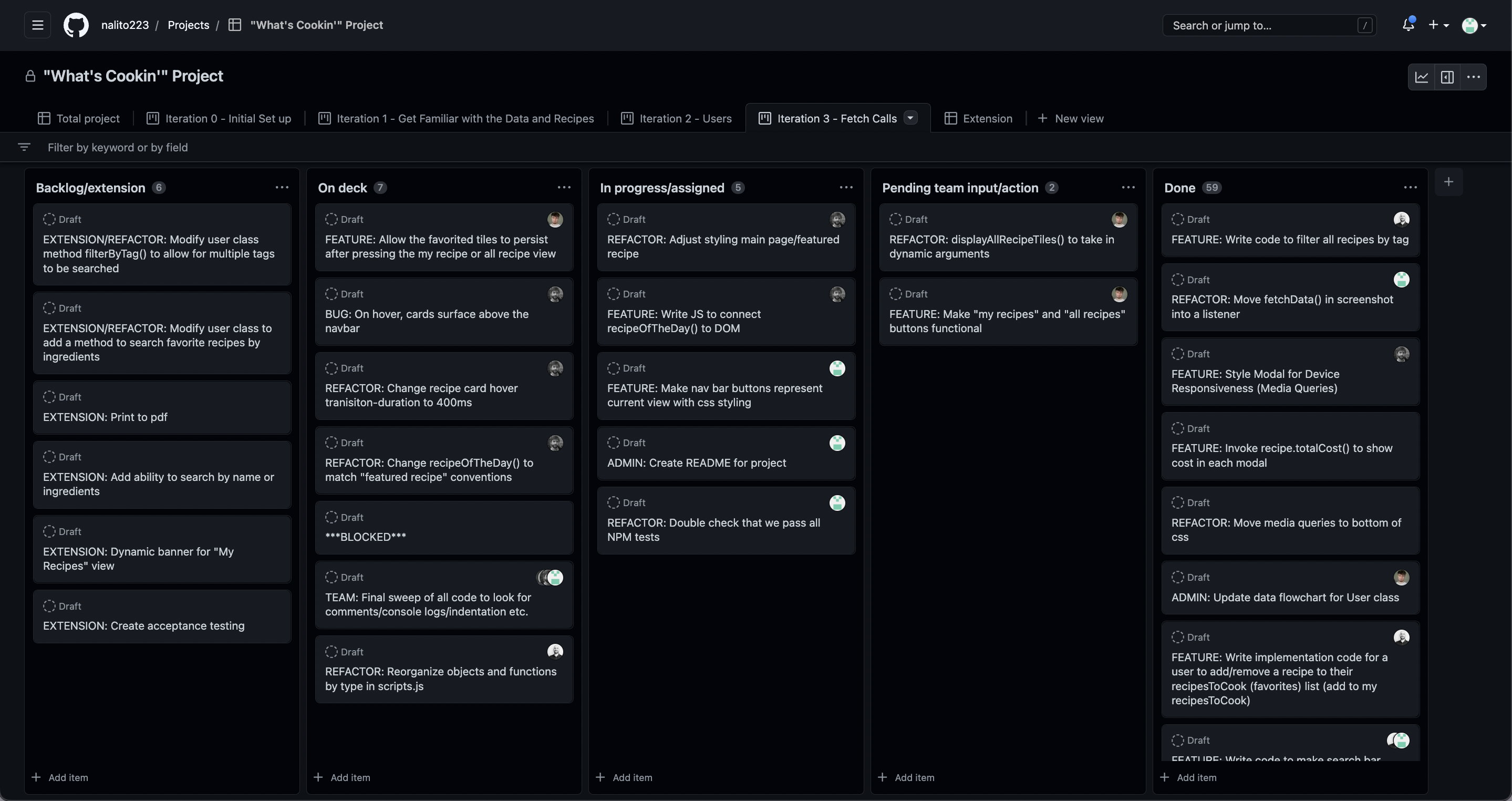This screenshot has width=1512, height=801.
Task: Expand Iteration 3 - Fetch Calls view options arrow
Action: [x=910, y=117]
